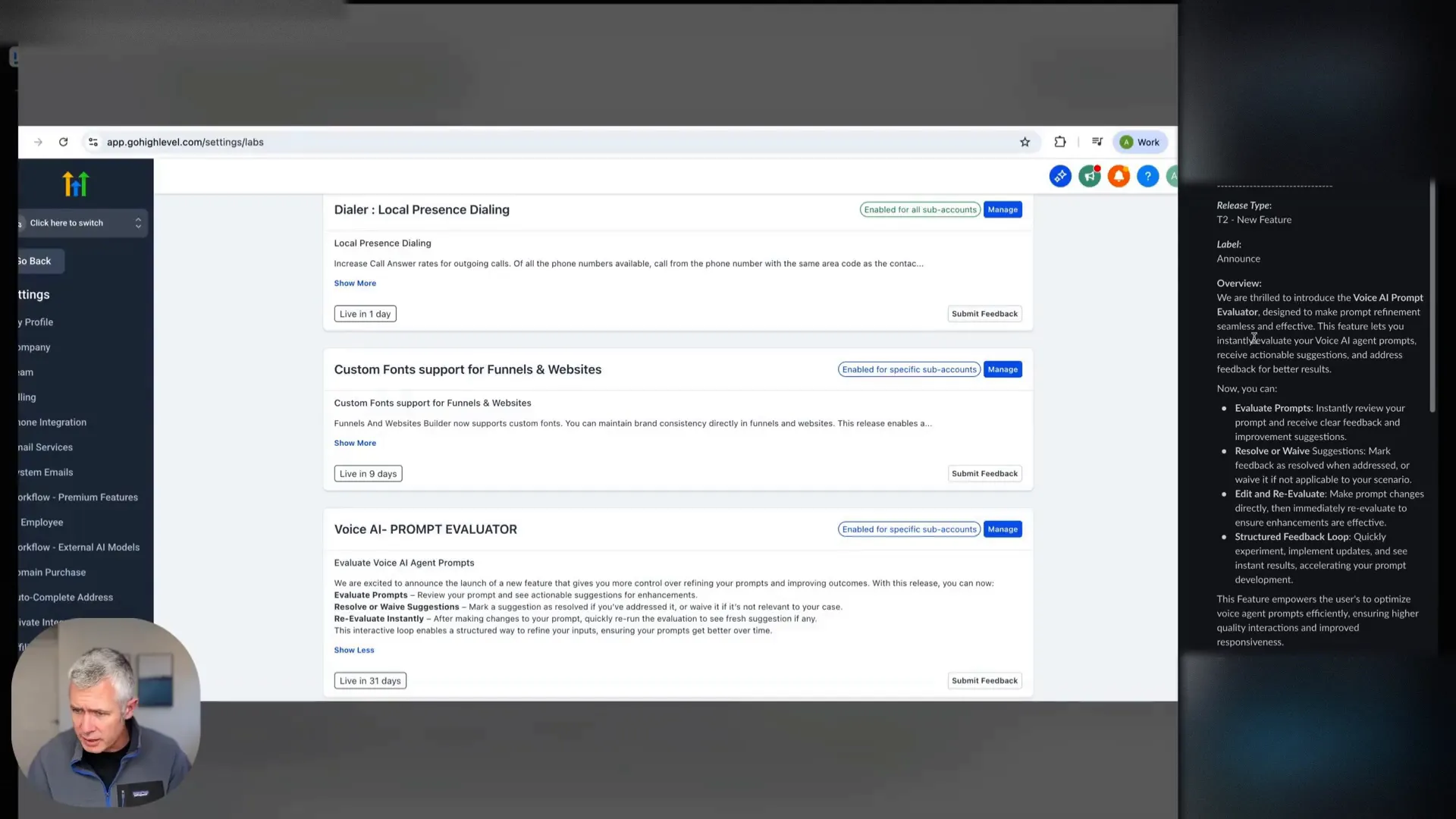Click the right panel vertical scrollbar
This screenshot has height=819, width=1456.
click(1432, 296)
